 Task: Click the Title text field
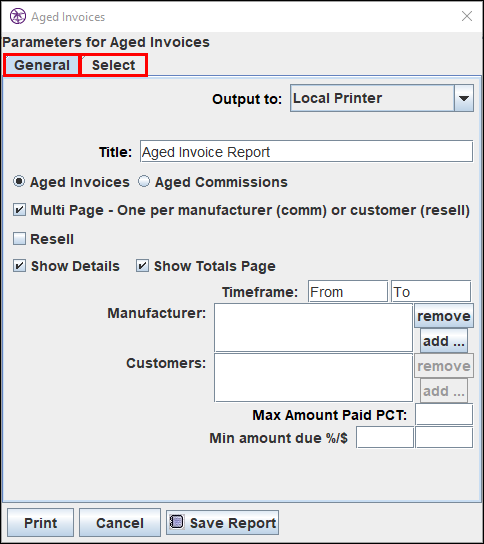(x=306, y=151)
